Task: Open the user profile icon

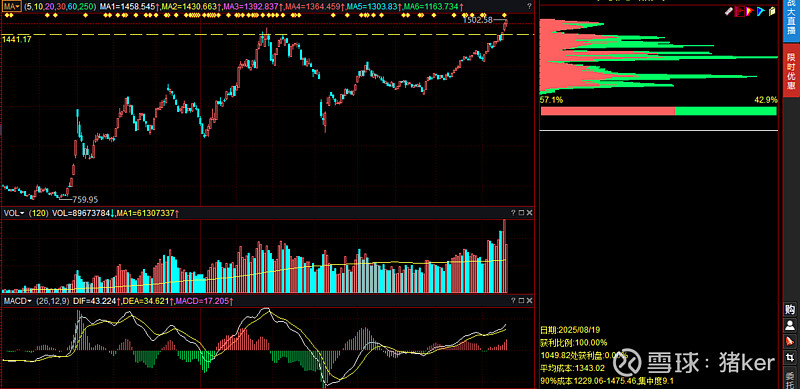Action: tap(790, 325)
